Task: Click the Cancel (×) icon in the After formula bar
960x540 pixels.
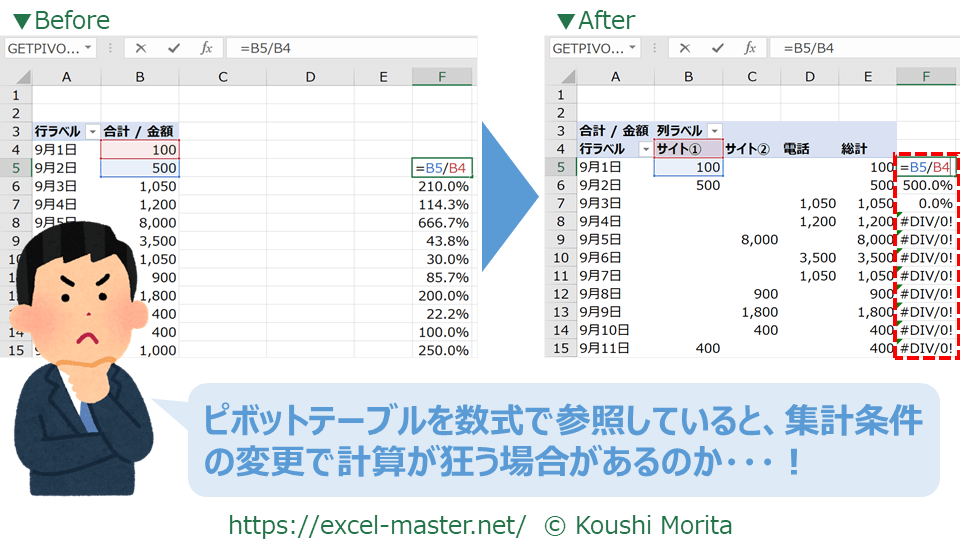Action: point(683,48)
